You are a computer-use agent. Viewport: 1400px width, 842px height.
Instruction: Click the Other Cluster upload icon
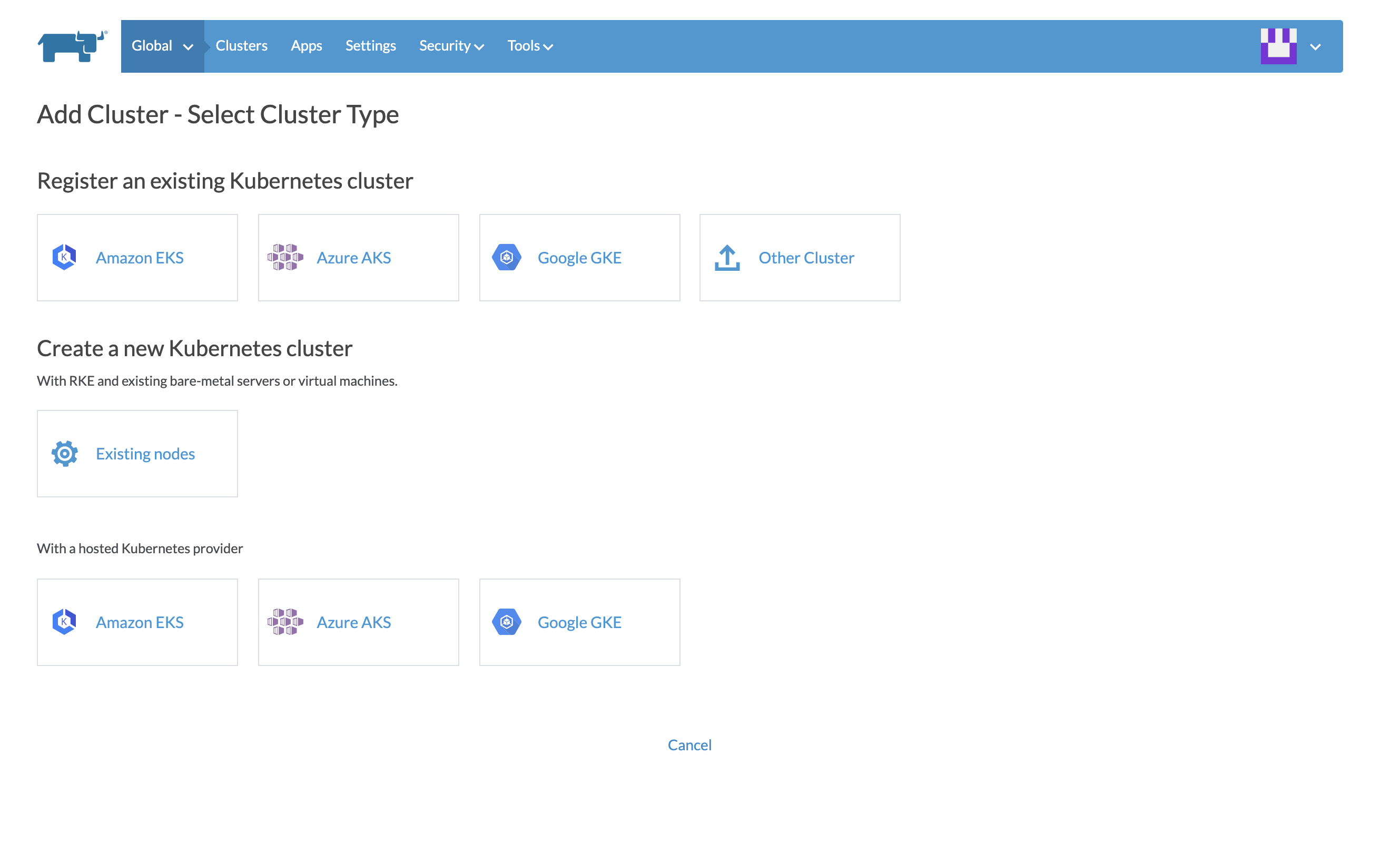pyautogui.click(x=727, y=257)
